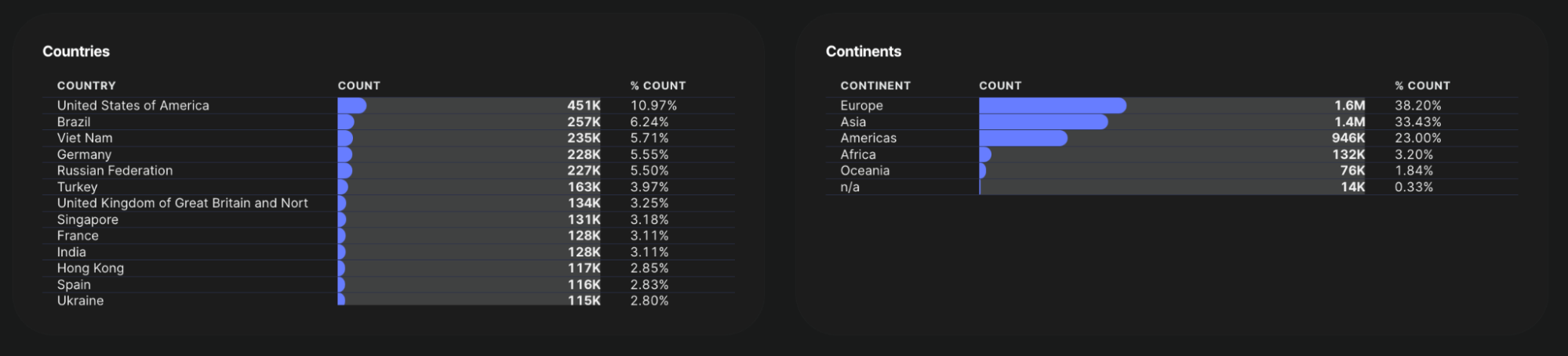Select the Hong Kong row
The width and height of the screenshot is (1568, 356).
point(388,268)
